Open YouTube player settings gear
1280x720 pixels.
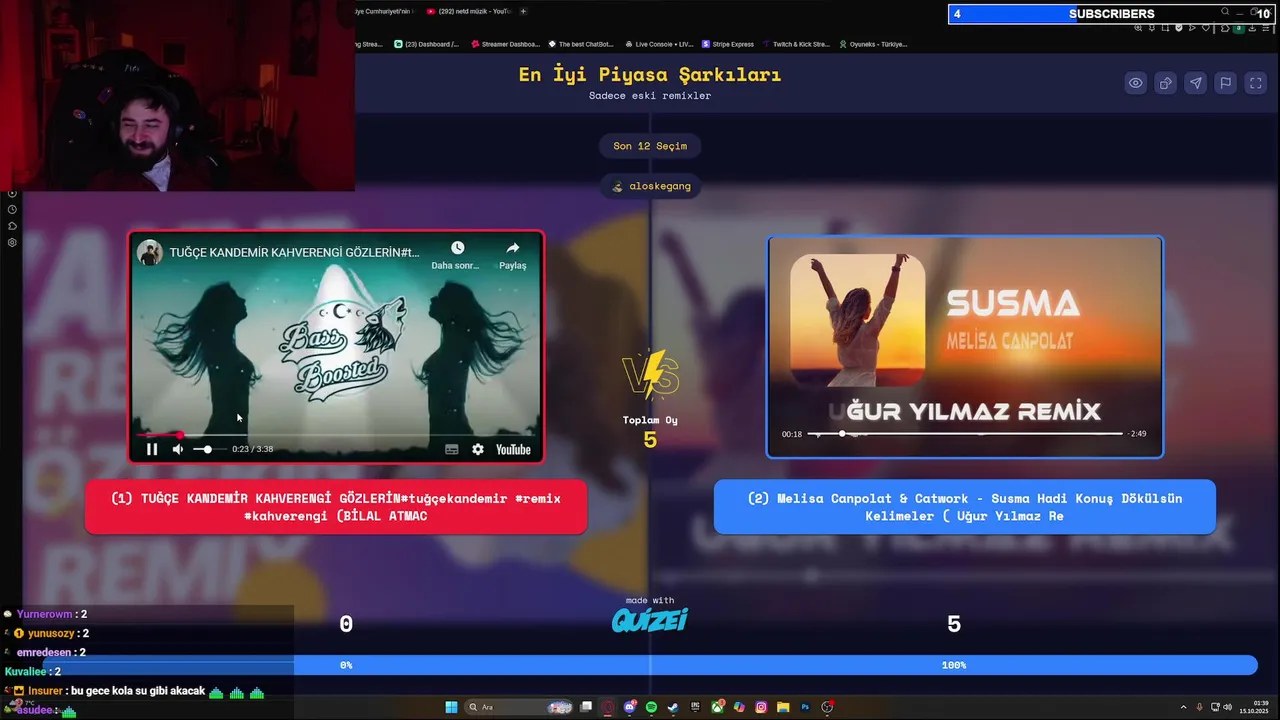[x=478, y=449]
